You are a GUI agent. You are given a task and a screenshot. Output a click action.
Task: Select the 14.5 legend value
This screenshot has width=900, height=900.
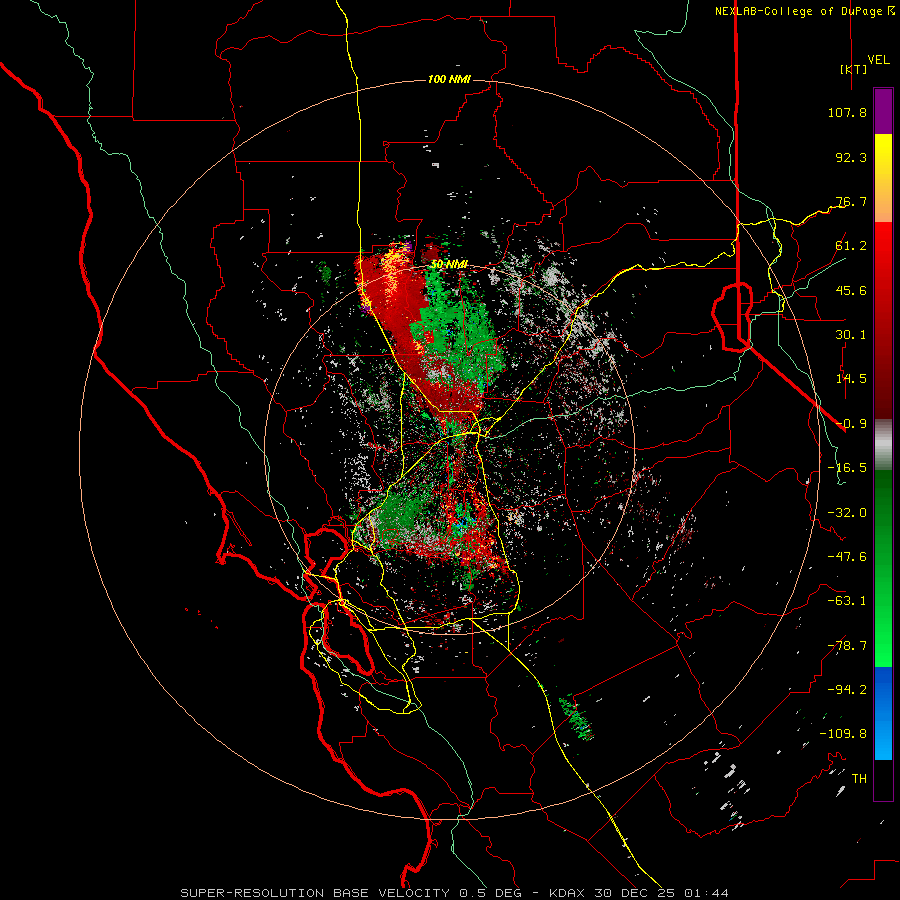pos(851,379)
